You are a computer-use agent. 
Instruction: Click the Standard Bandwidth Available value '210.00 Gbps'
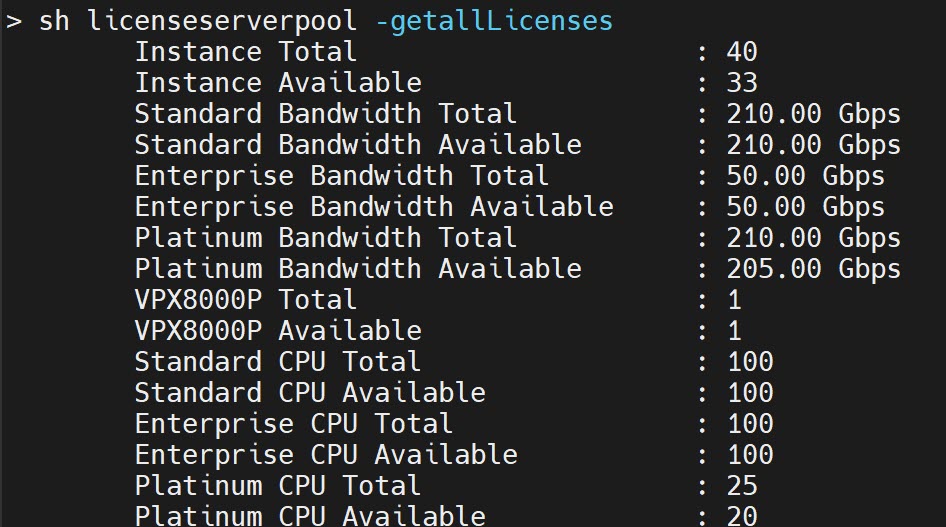[813, 145]
